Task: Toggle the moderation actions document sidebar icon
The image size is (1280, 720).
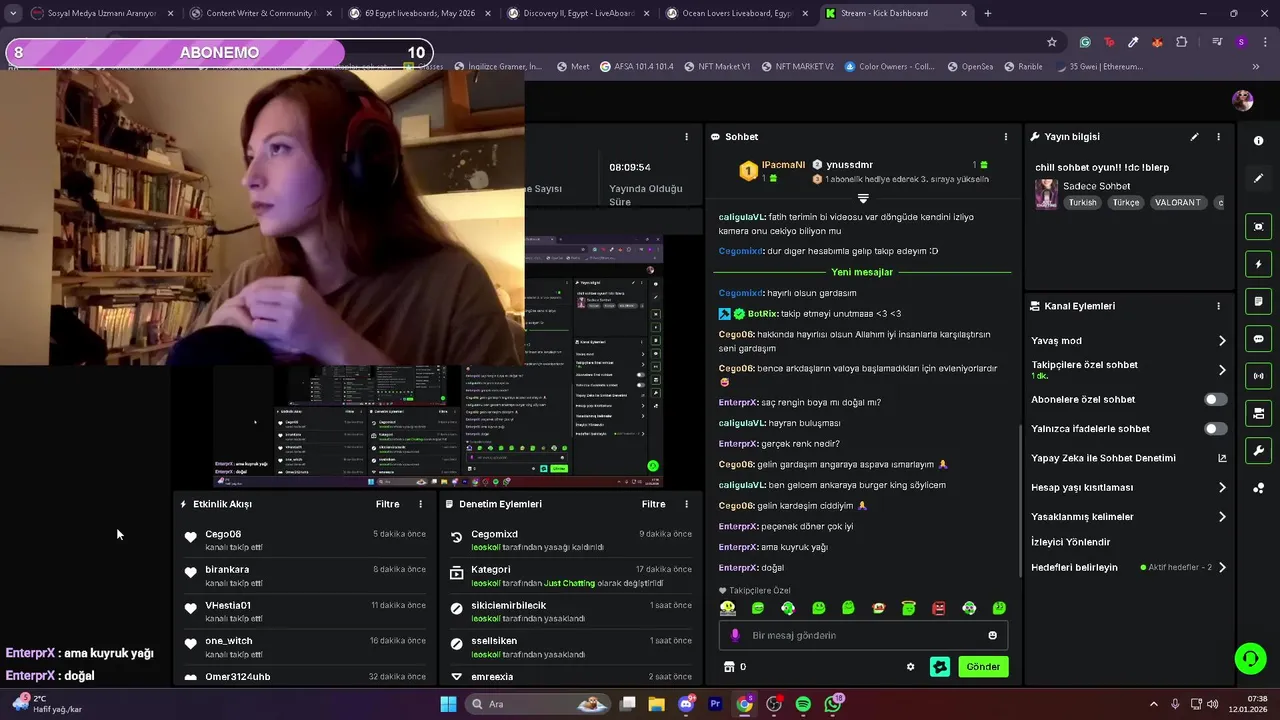Action: tap(1258, 302)
